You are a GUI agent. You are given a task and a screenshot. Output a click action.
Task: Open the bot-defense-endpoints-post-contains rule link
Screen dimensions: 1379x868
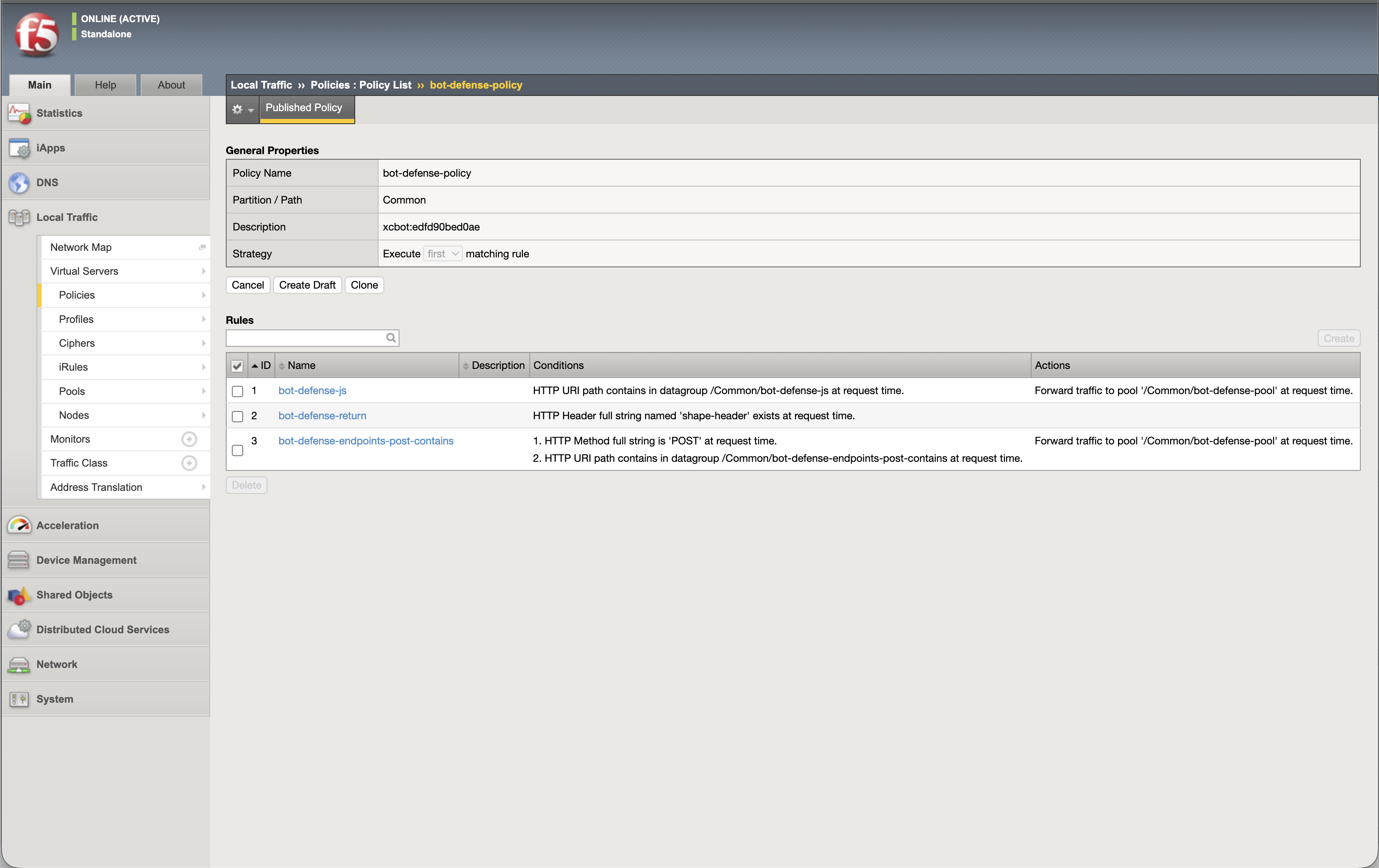click(365, 441)
